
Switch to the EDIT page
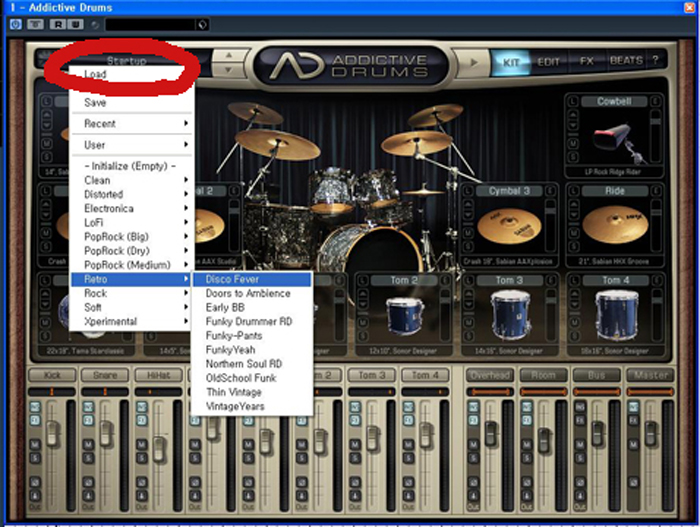click(x=548, y=62)
